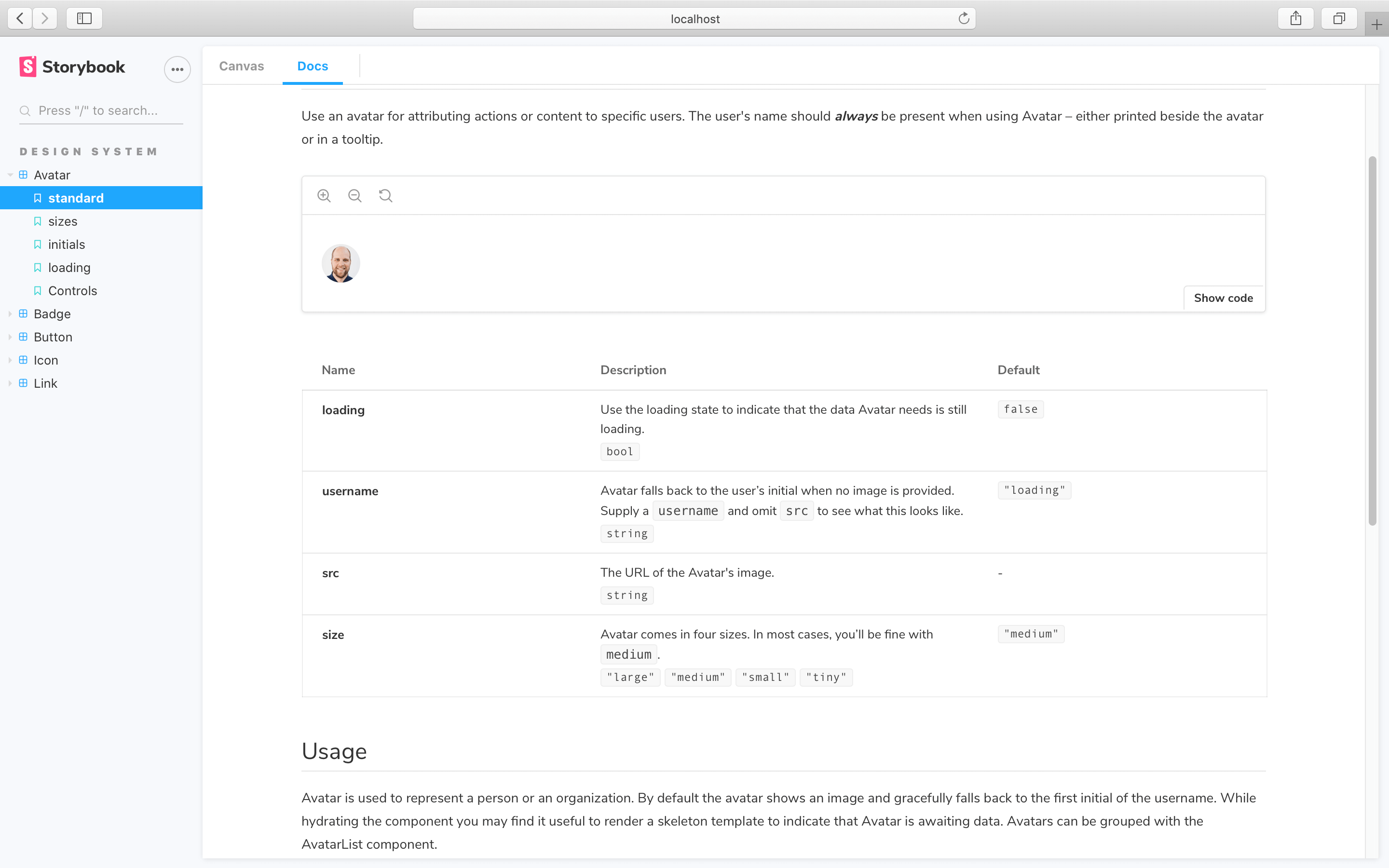Select the Docs tab
The width and height of the screenshot is (1389, 868).
coord(312,66)
